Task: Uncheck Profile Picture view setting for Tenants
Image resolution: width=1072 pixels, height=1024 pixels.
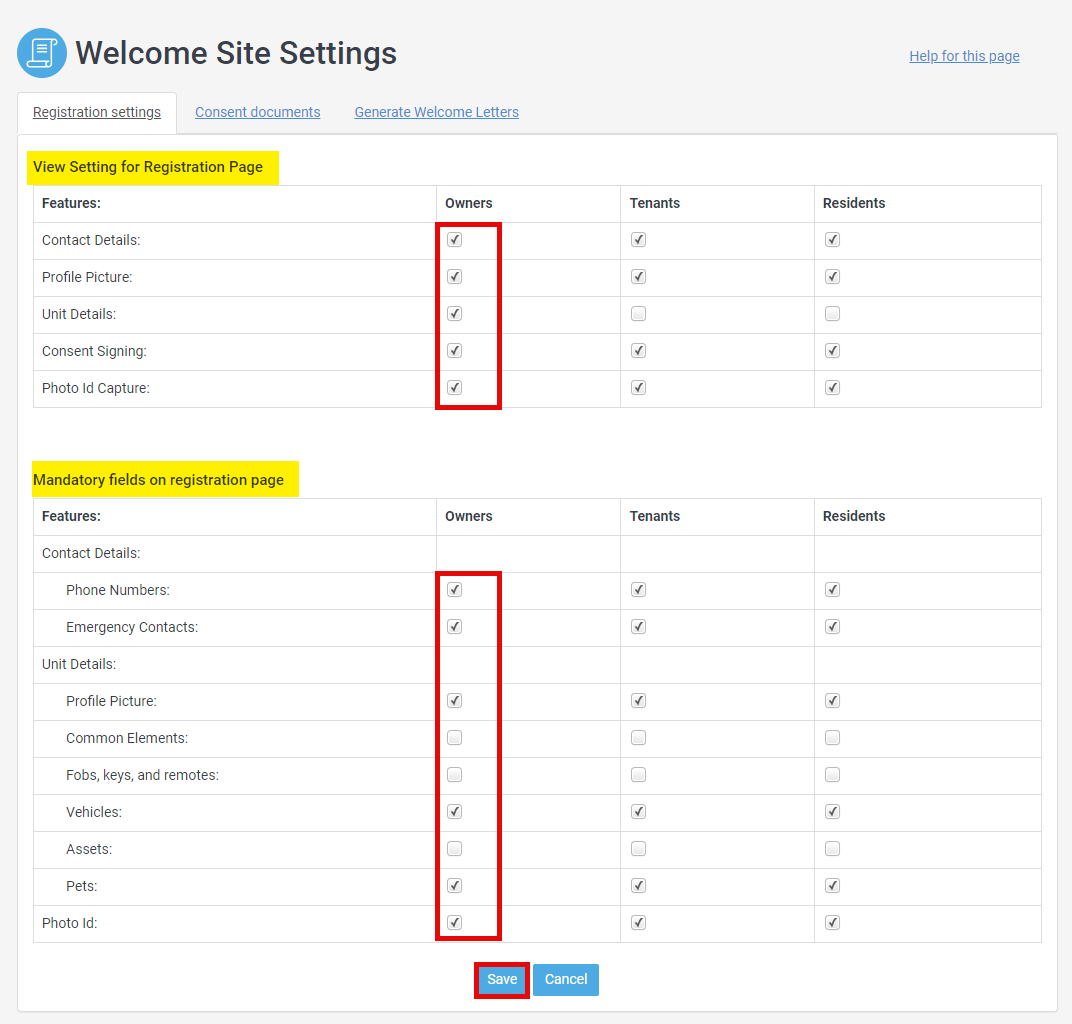Action: point(639,277)
